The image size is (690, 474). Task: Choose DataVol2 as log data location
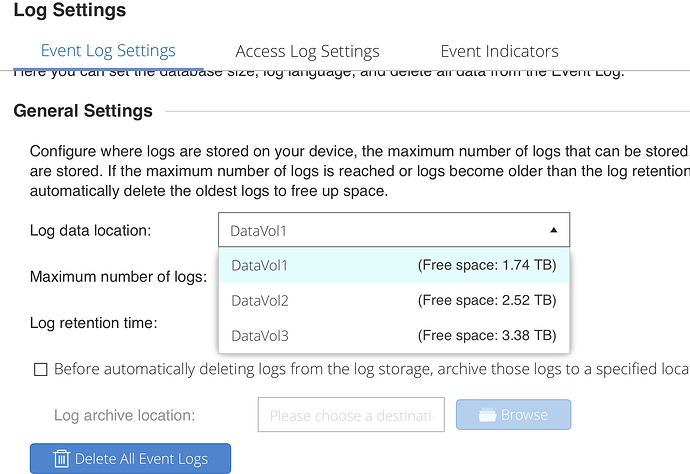(394, 301)
